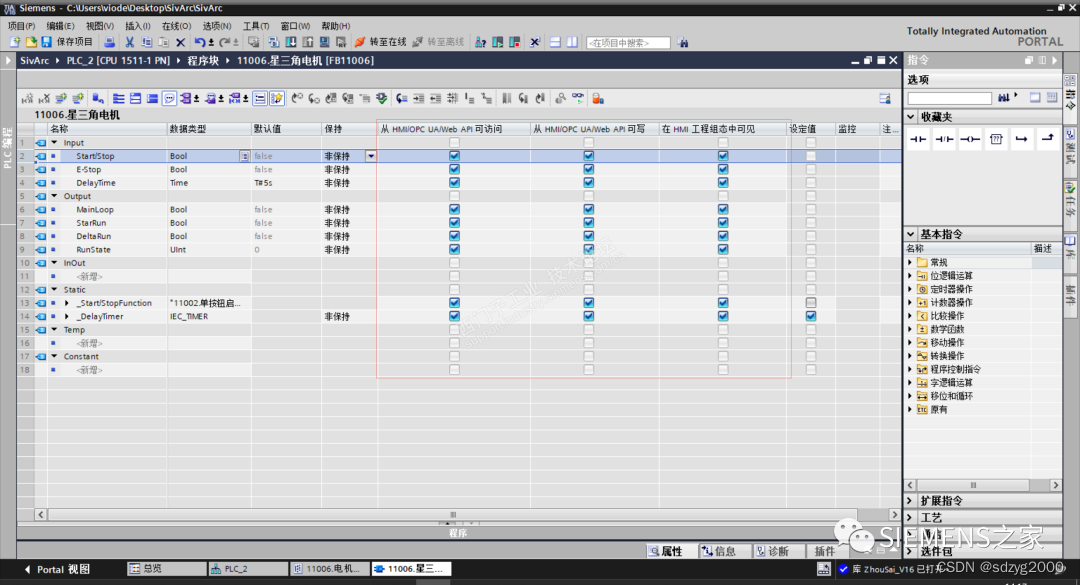Uncheck setpoint checkbox for _DelayTimer
Screen dimensions: 1080x585
(x=811, y=316)
